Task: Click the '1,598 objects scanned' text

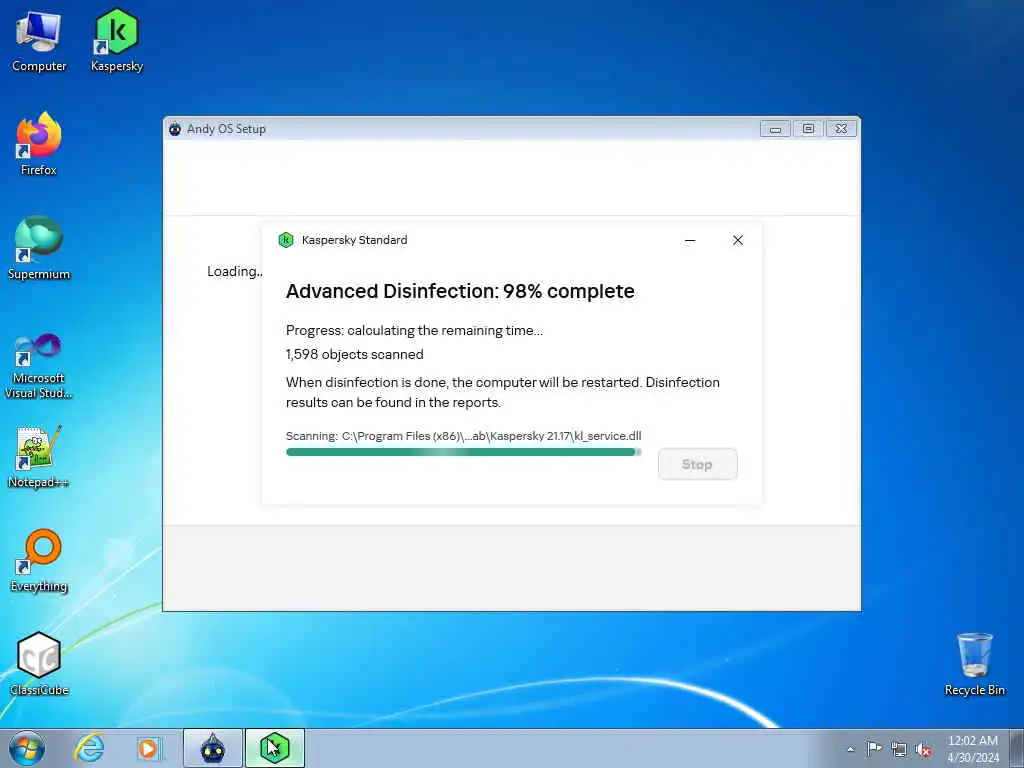Action: point(355,354)
